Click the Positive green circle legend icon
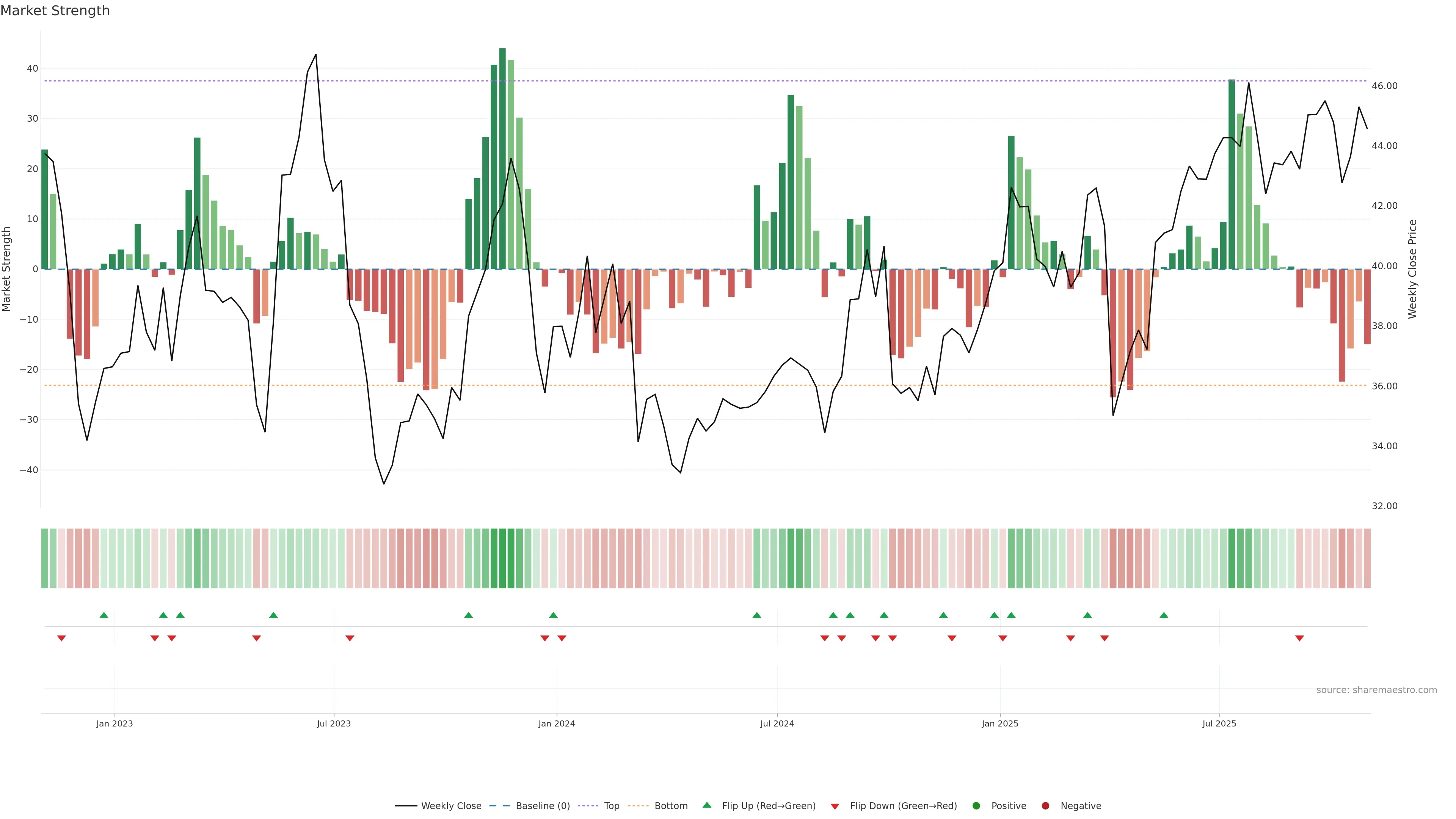The width and height of the screenshot is (1456, 819). click(976, 806)
